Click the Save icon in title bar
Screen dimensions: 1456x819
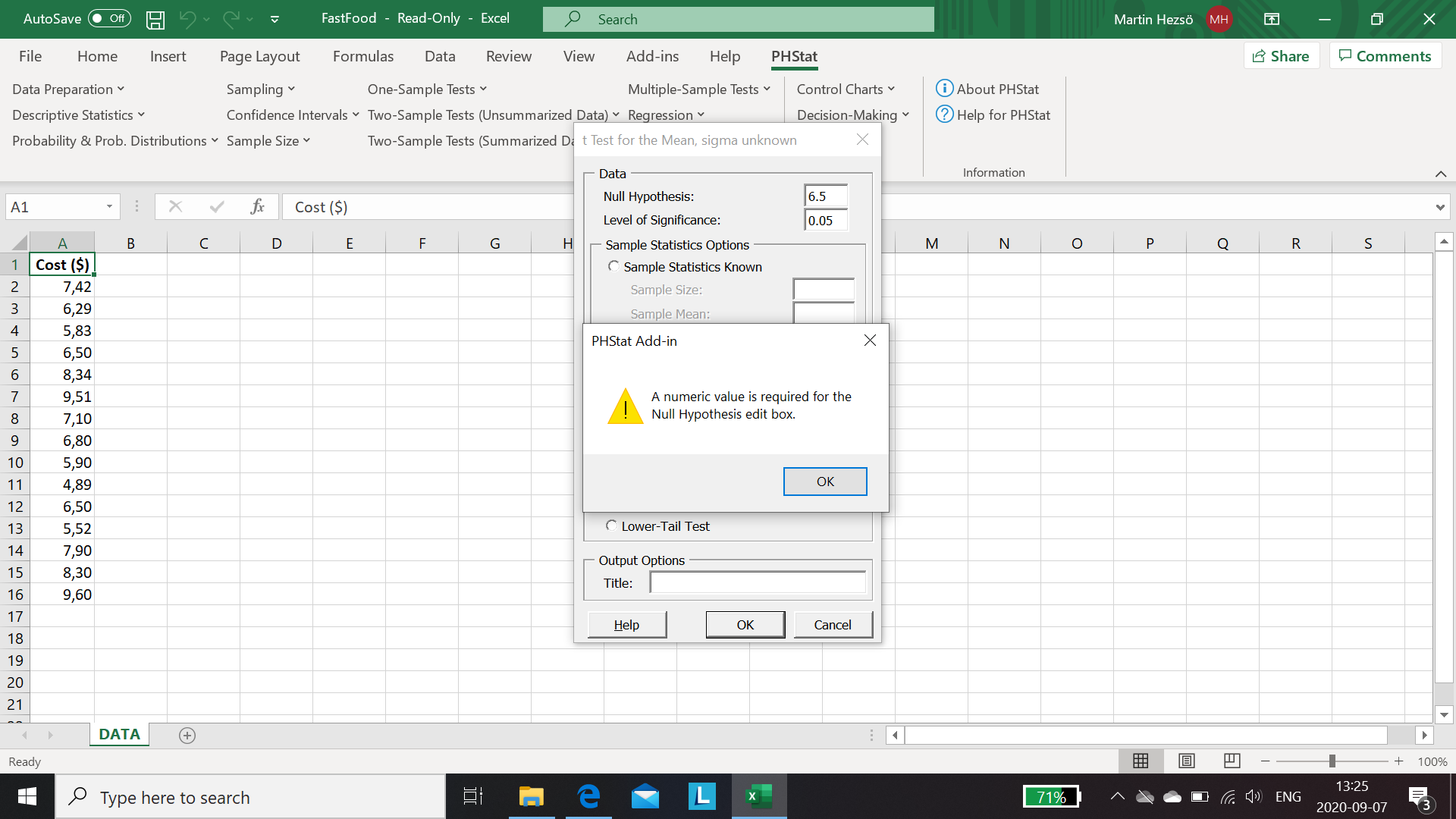[155, 19]
